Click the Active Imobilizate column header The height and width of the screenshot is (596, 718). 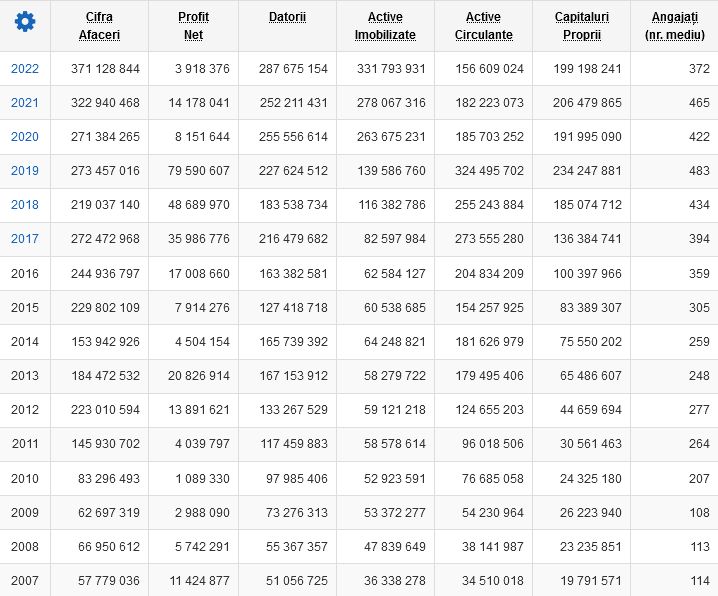(385, 26)
